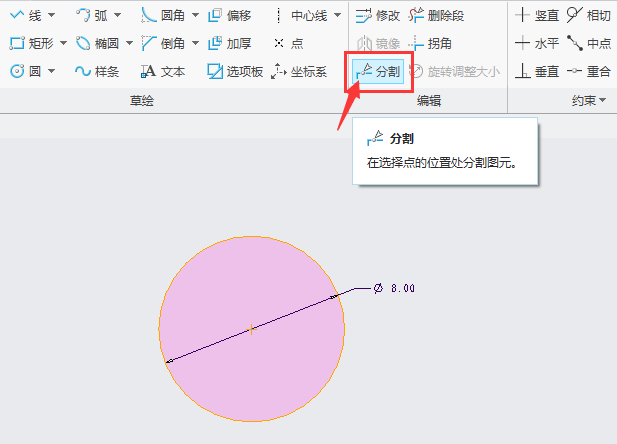Click the Divide (分割) tool
617x444 pixels.
(x=378, y=72)
